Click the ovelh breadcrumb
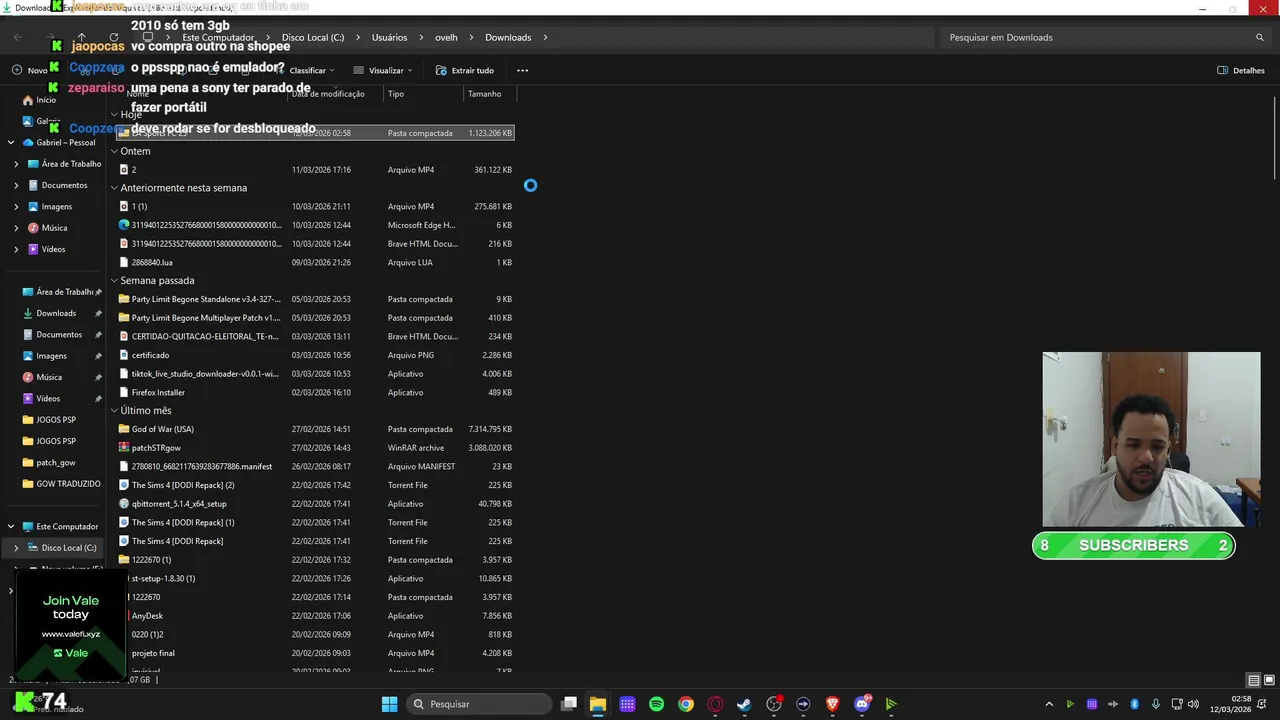Image resolution: width=1280 pixels, height=720 pixels. point(446,37)
